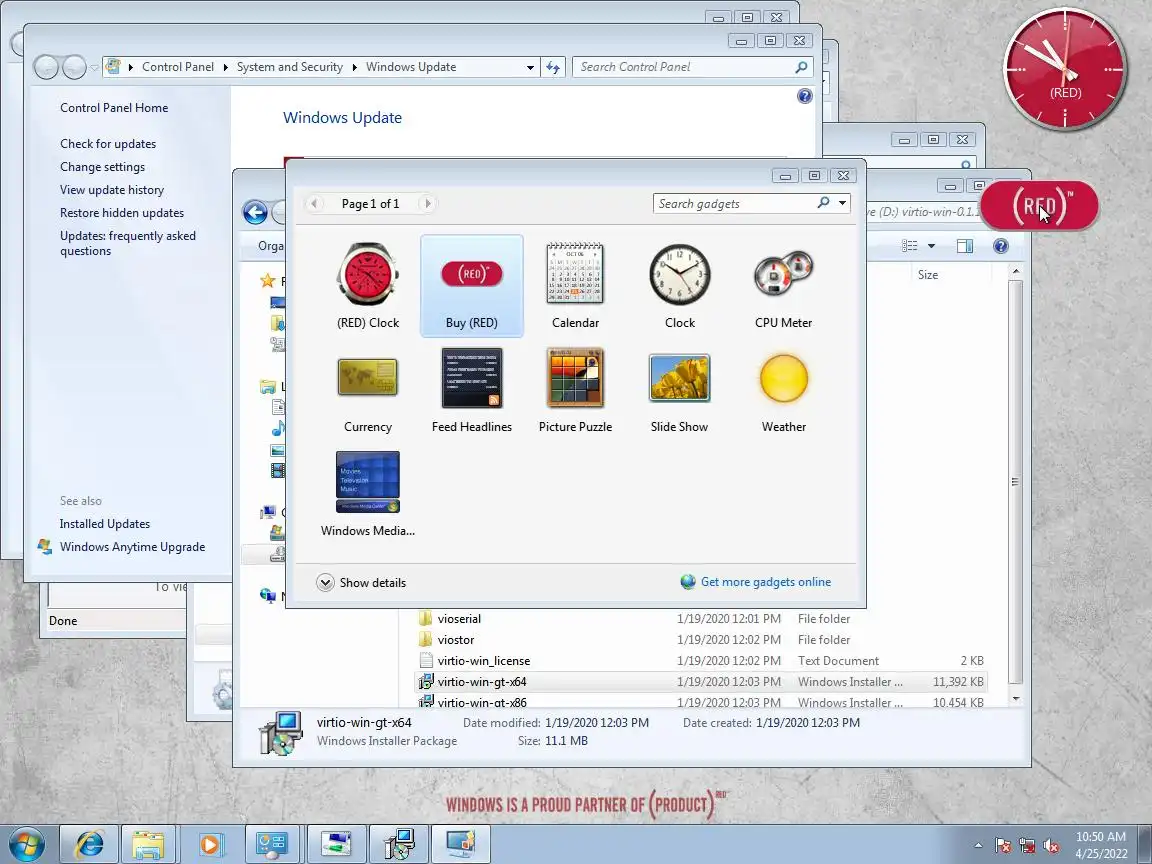Viewport: 1152px width, 864px height.
Task: Select the Windows Media Center gadget
Action: tap(368, 494)
